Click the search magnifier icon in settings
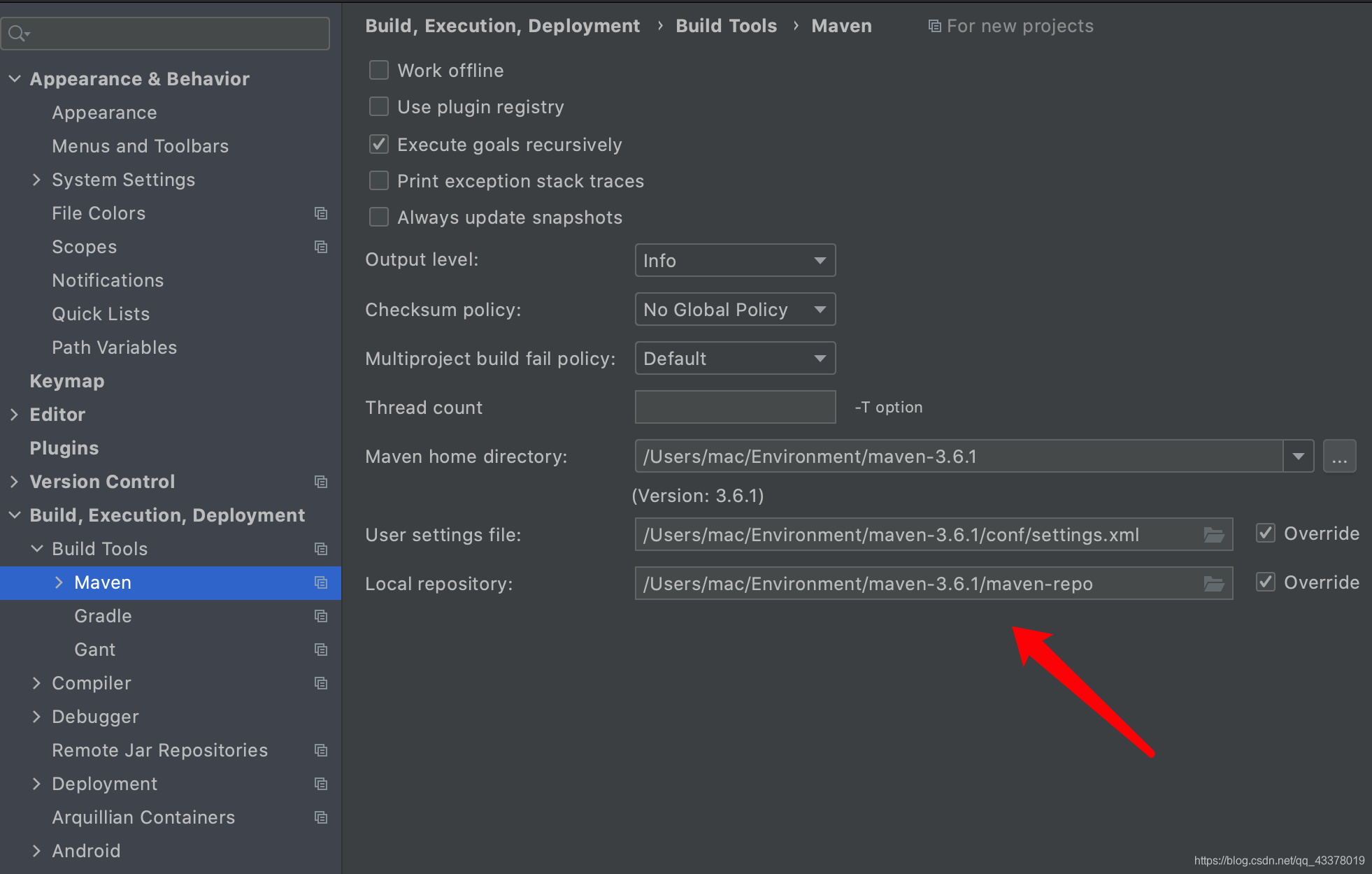The width and height of the screenshot is (1372, 874). [x=18, y=34]
